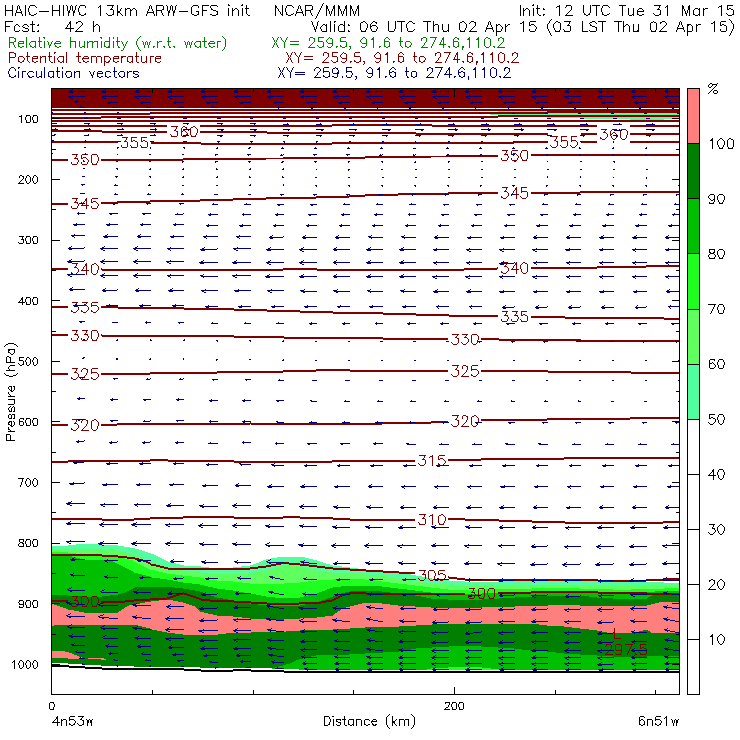Click the '200' distance axis tick label
Viewport: 740px width, 740px height.
454,706
